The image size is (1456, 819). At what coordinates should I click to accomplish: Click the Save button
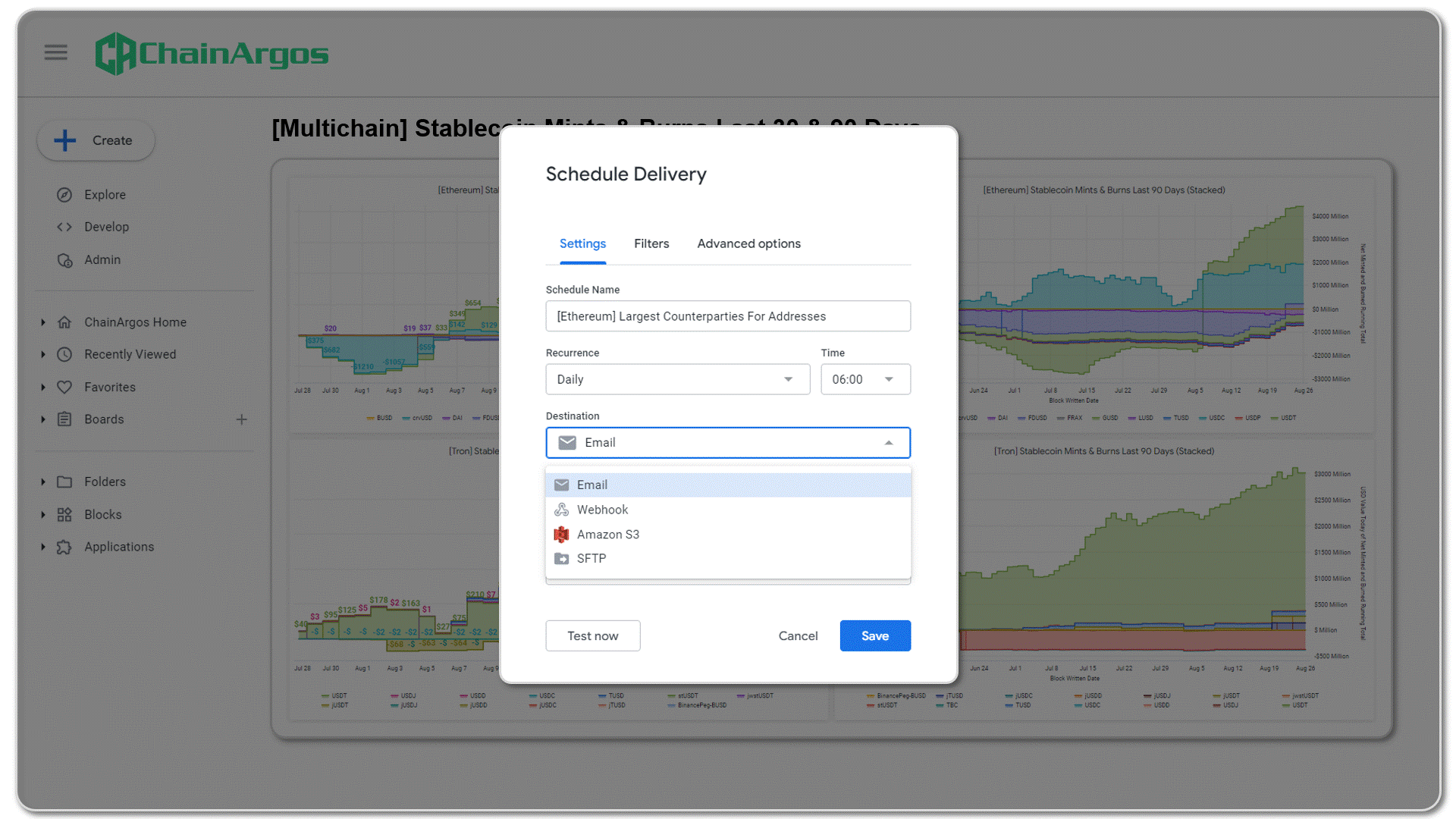point(874,635)
